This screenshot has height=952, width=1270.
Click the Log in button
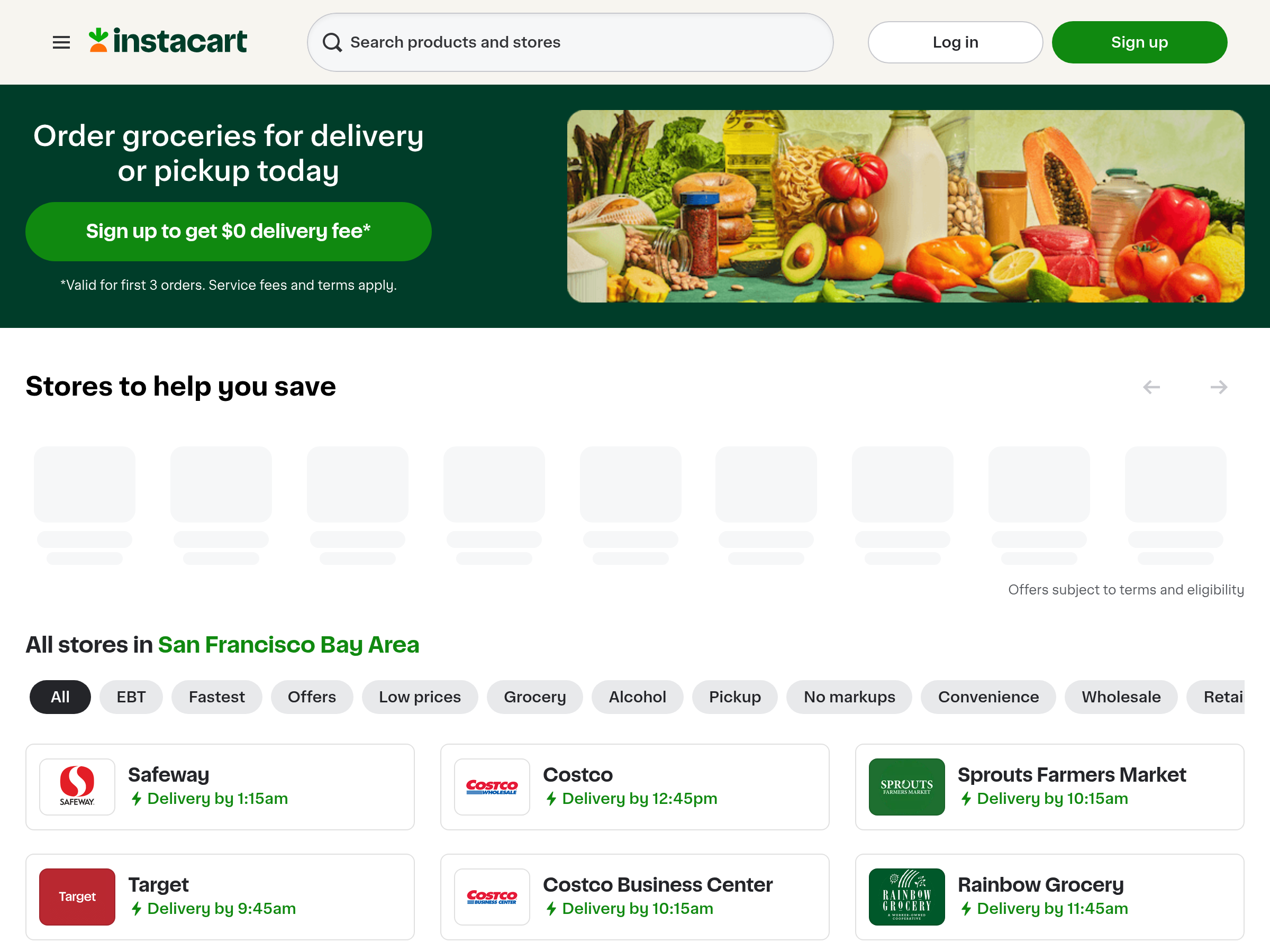point(955,42)
